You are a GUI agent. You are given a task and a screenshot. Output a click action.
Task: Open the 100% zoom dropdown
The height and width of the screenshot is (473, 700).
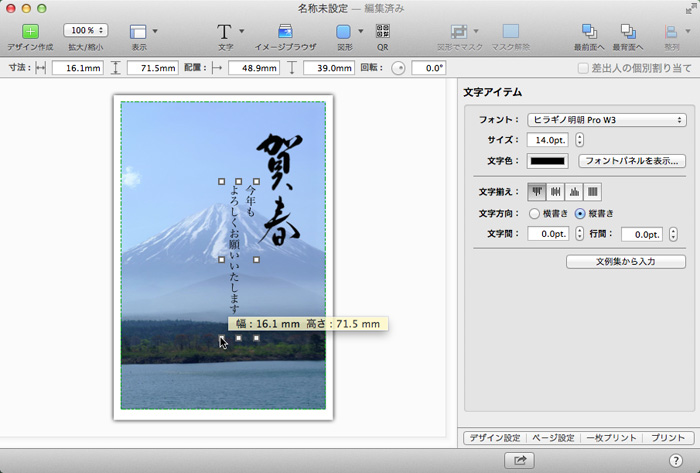87,32
